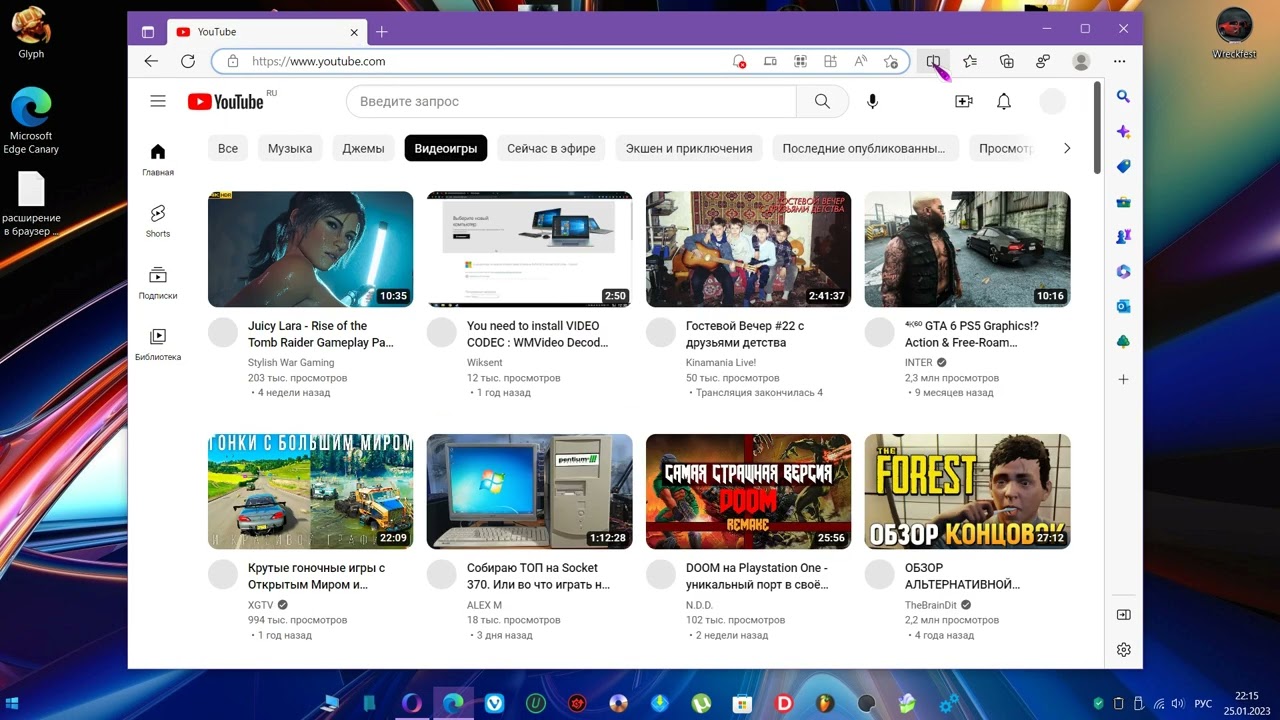The height and width of the screenshot is (720, 1280).
Task: Select the Сейчас в эфире chip
Action: [x=551, y=148]
